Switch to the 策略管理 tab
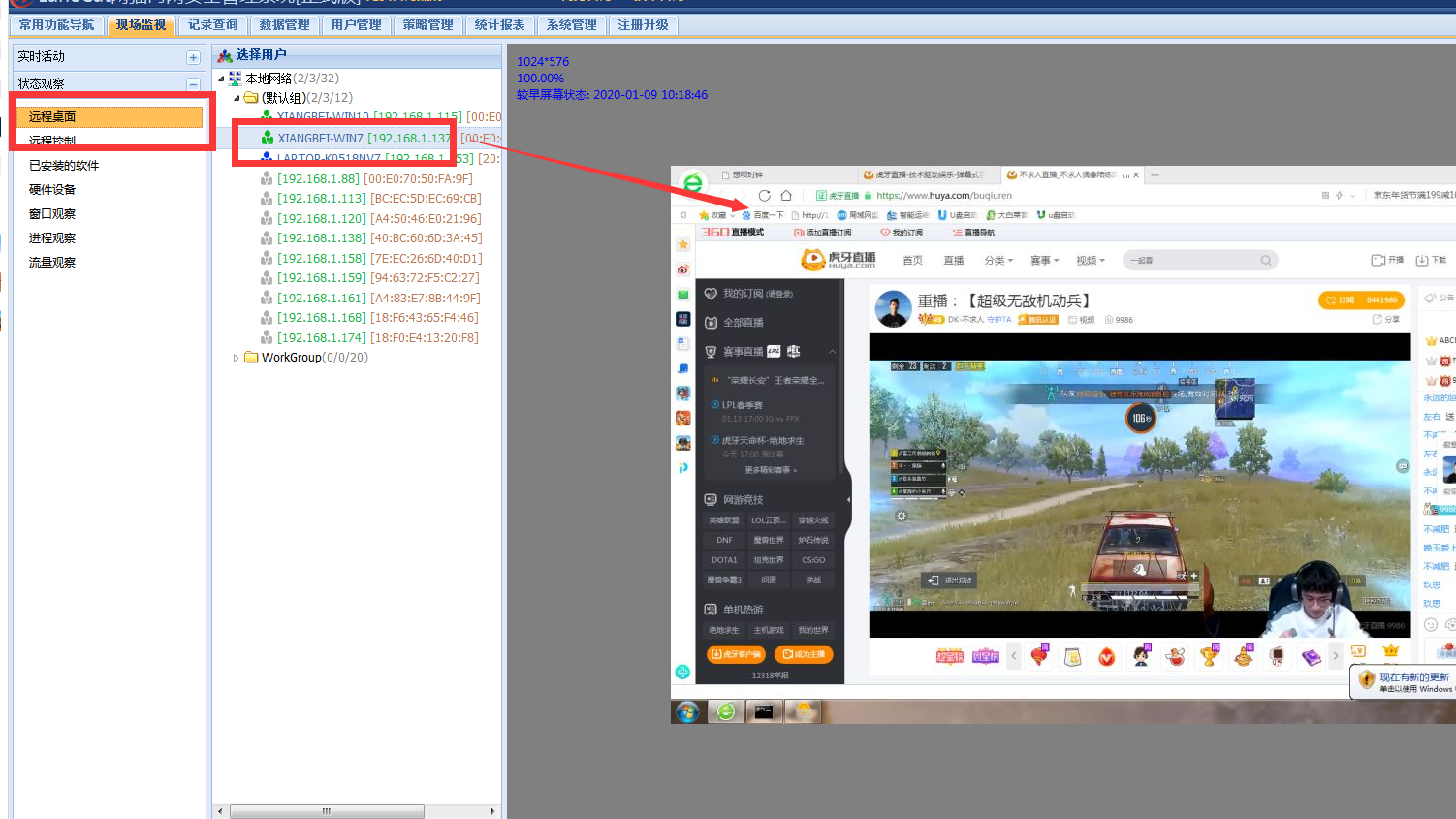 [427, 25]
